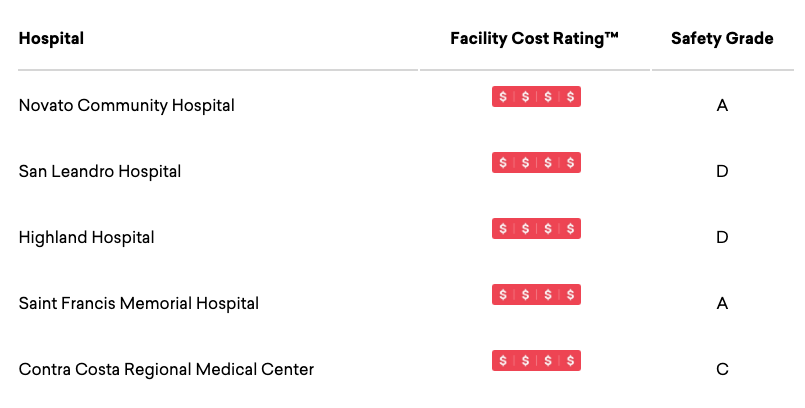Open Saint Francis Memorial Hospital entry
Screen dimensions: 805x408
coord(139,303)
